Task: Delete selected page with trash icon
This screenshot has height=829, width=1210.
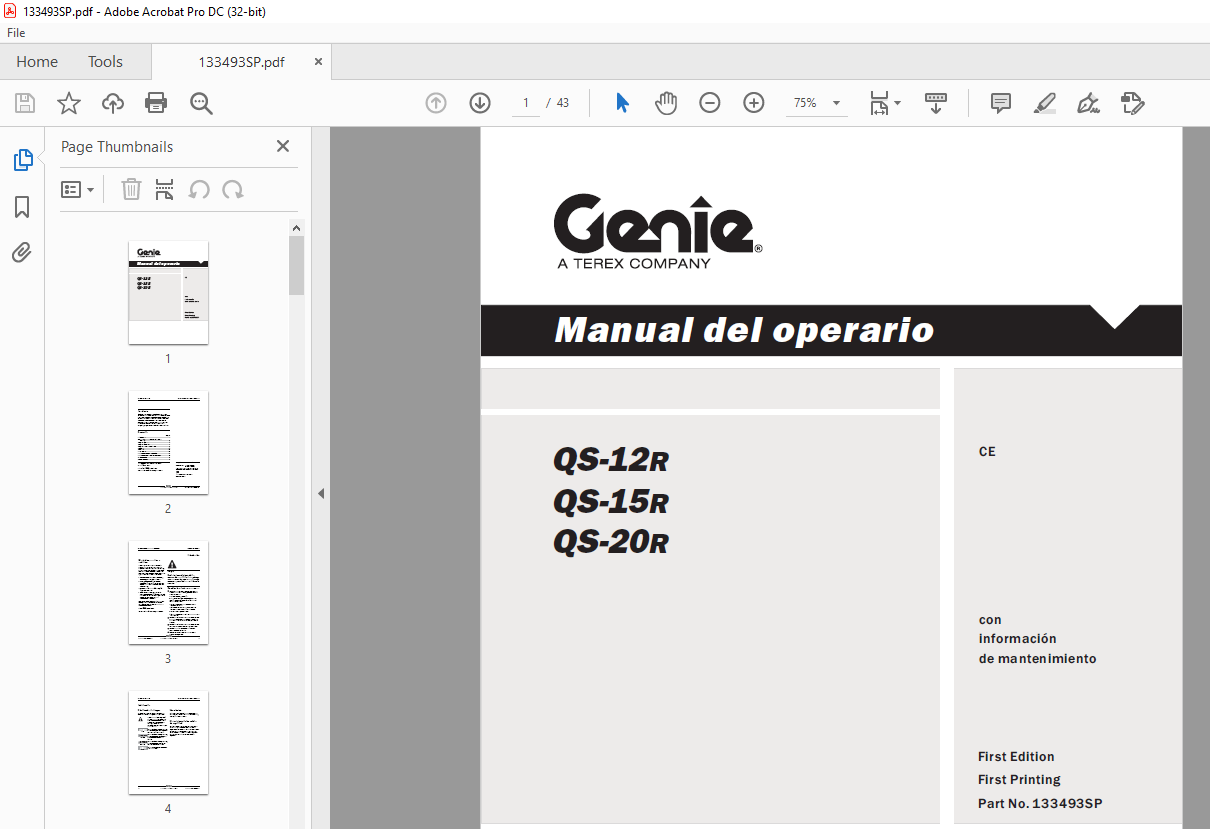Action: pos(131,189)
